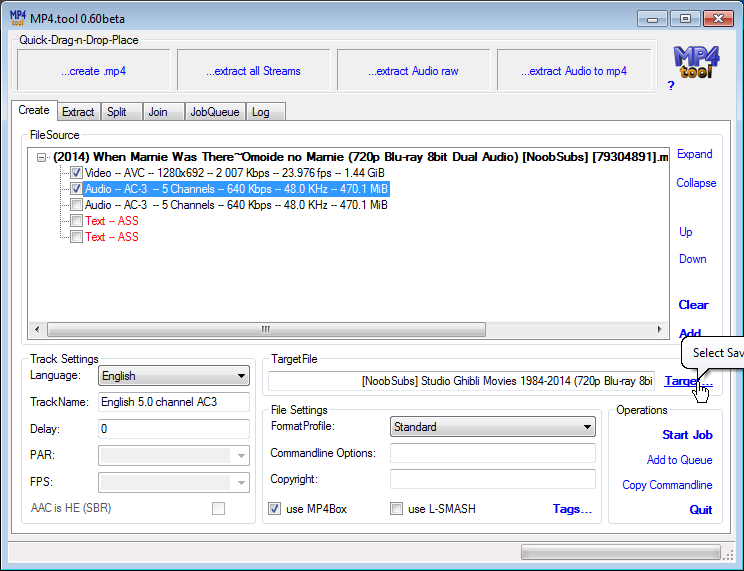This screenshot has width=744, height=571.
Task: Click the Tags... link
Action: pyautogui.click(x=572, y=509)
